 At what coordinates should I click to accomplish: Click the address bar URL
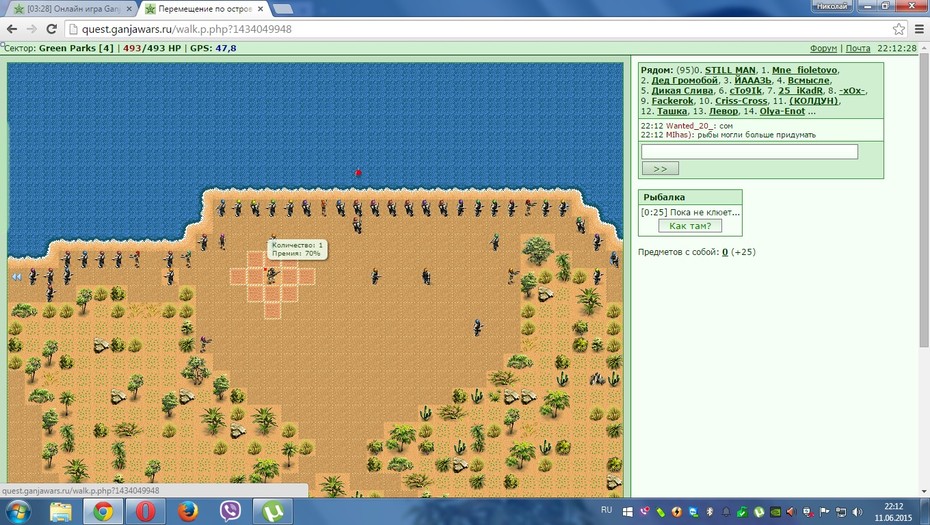point(186,29)
